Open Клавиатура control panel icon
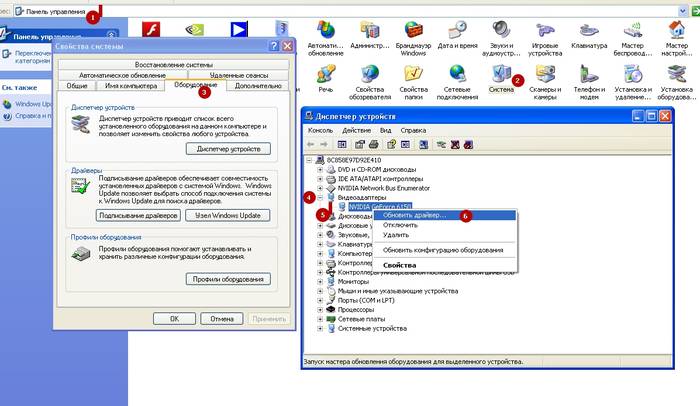 tap(589, 29)
